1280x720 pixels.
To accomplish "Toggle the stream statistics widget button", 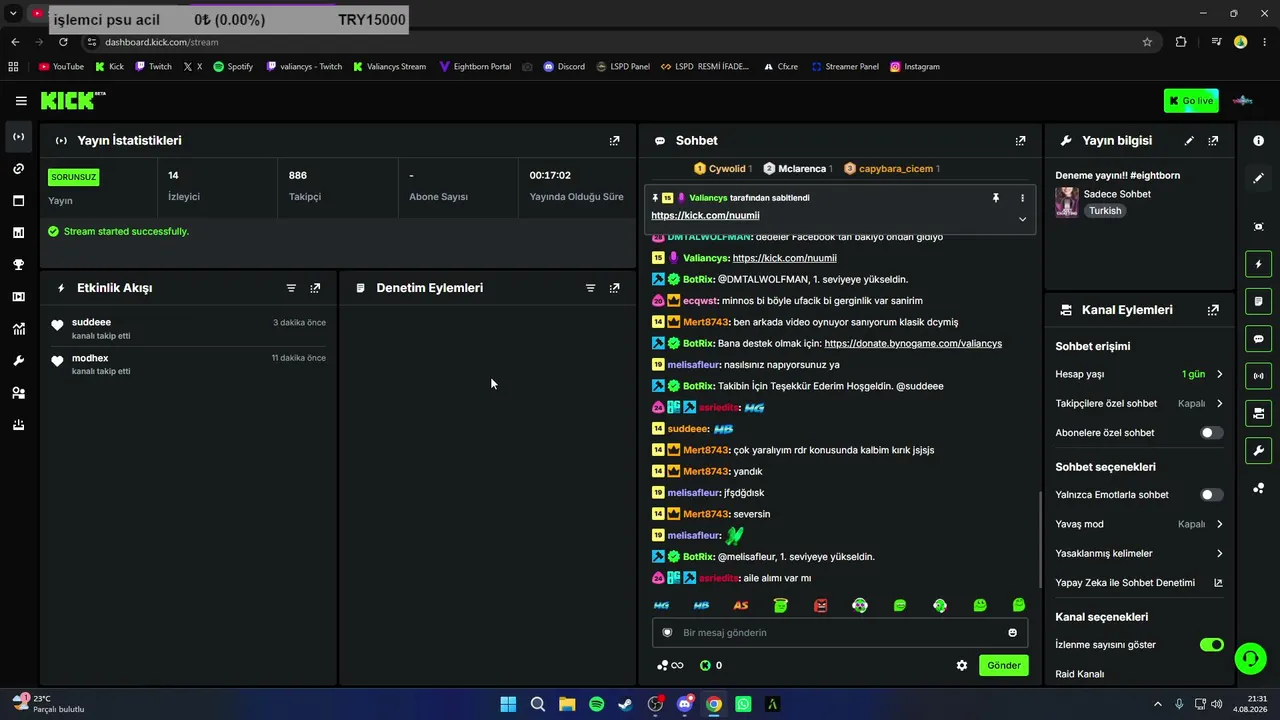I will [x=1258, y=376].
